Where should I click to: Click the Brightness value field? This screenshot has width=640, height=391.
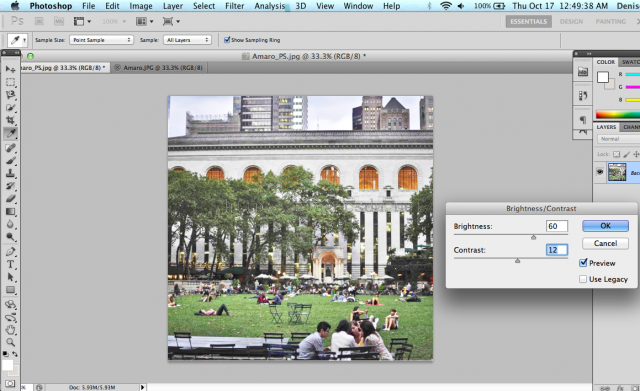557,226
